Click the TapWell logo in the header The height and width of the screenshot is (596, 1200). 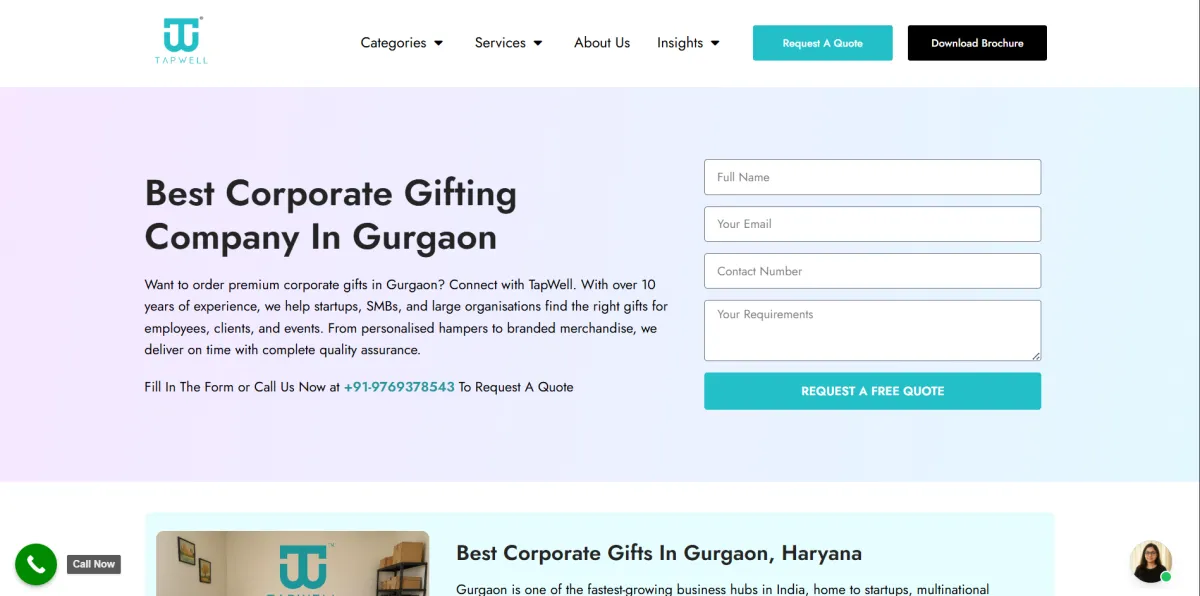point(182,41)
